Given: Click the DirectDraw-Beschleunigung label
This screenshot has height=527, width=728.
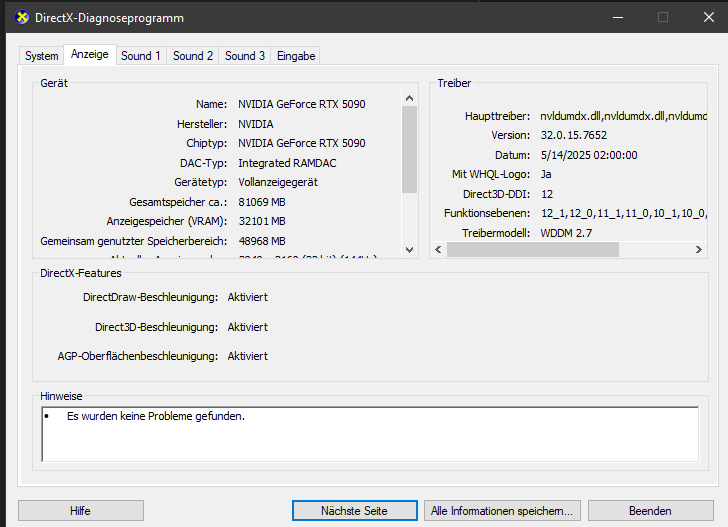Looking at the screenshot, I should [150, 297].
